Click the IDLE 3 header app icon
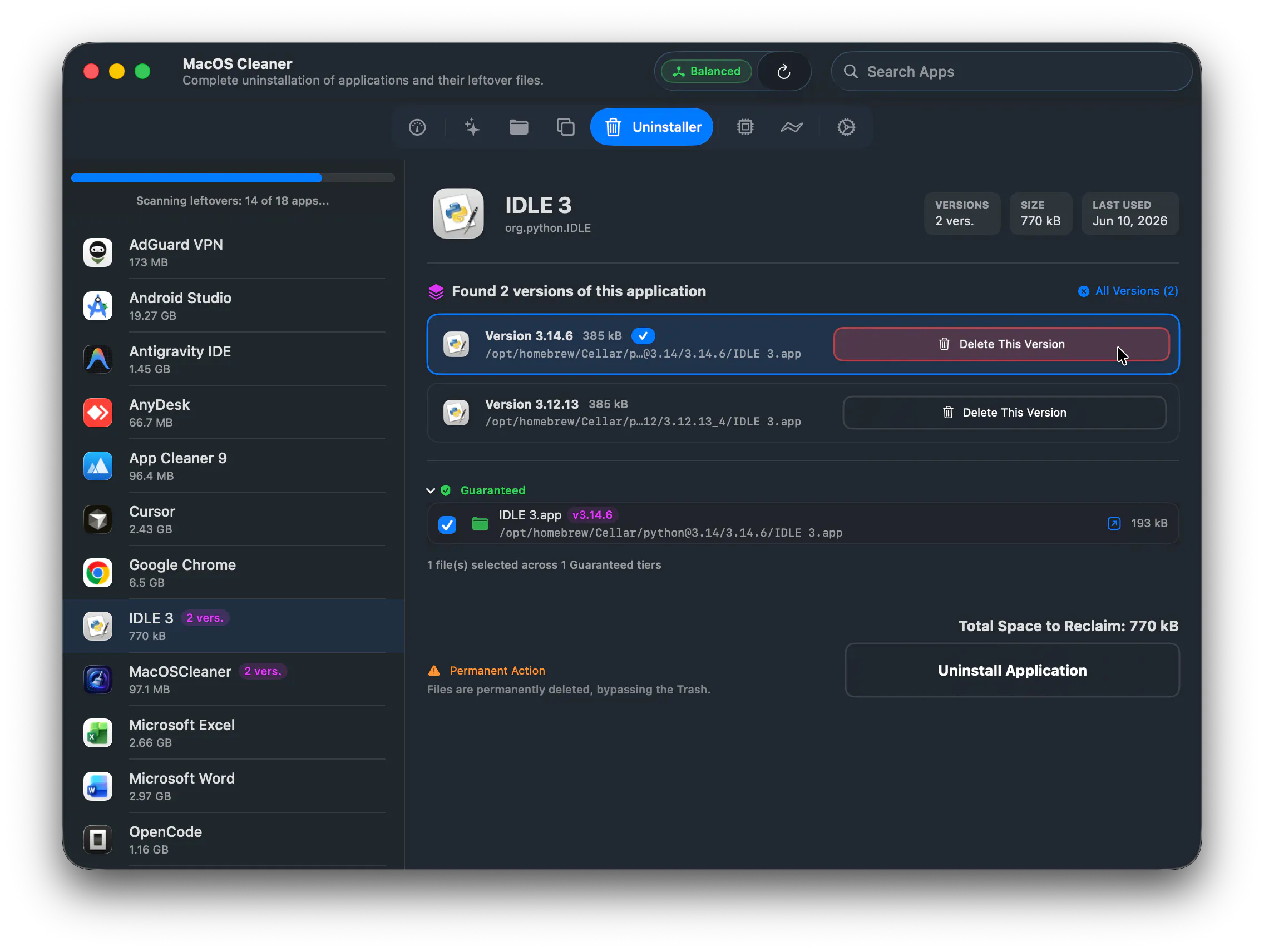The height and width of the screenshot is (952, 1264). [x=458, y=214]
